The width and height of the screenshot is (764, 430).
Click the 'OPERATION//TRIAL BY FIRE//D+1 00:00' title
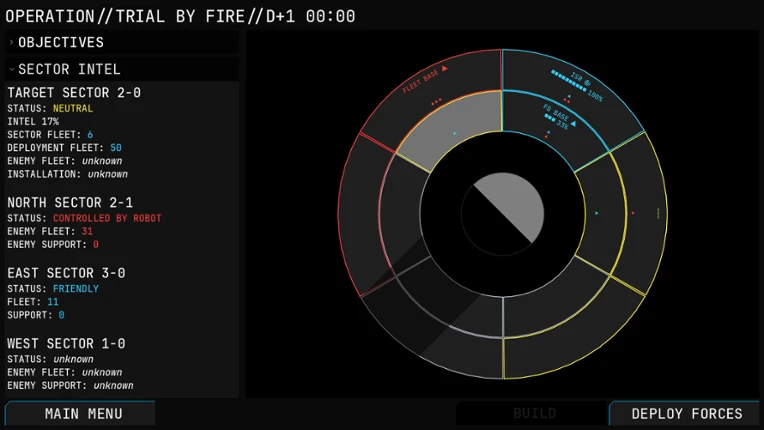click(180, 16)
